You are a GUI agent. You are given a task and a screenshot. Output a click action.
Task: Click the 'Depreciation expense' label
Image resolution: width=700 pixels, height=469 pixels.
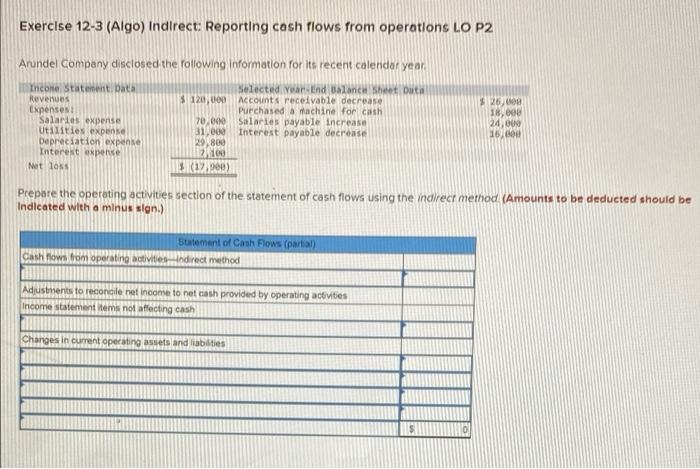pyautogui.click(x=90, y=141)
